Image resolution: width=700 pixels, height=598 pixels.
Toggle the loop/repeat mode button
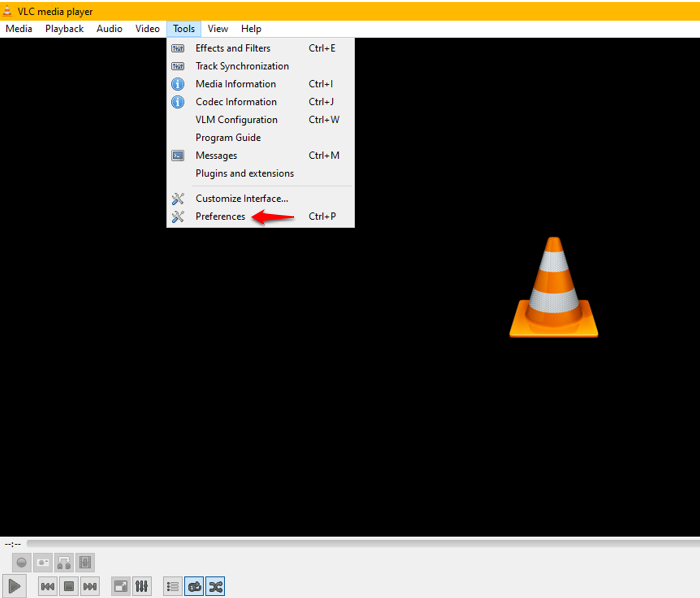tap(194, 586)
